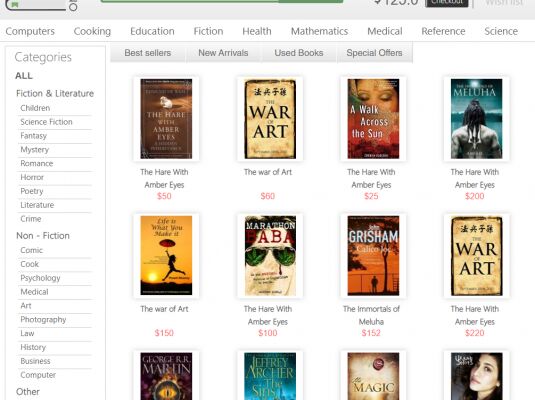
Task: Open the $220 War of Art cover
Action: (x=477, y=256)
